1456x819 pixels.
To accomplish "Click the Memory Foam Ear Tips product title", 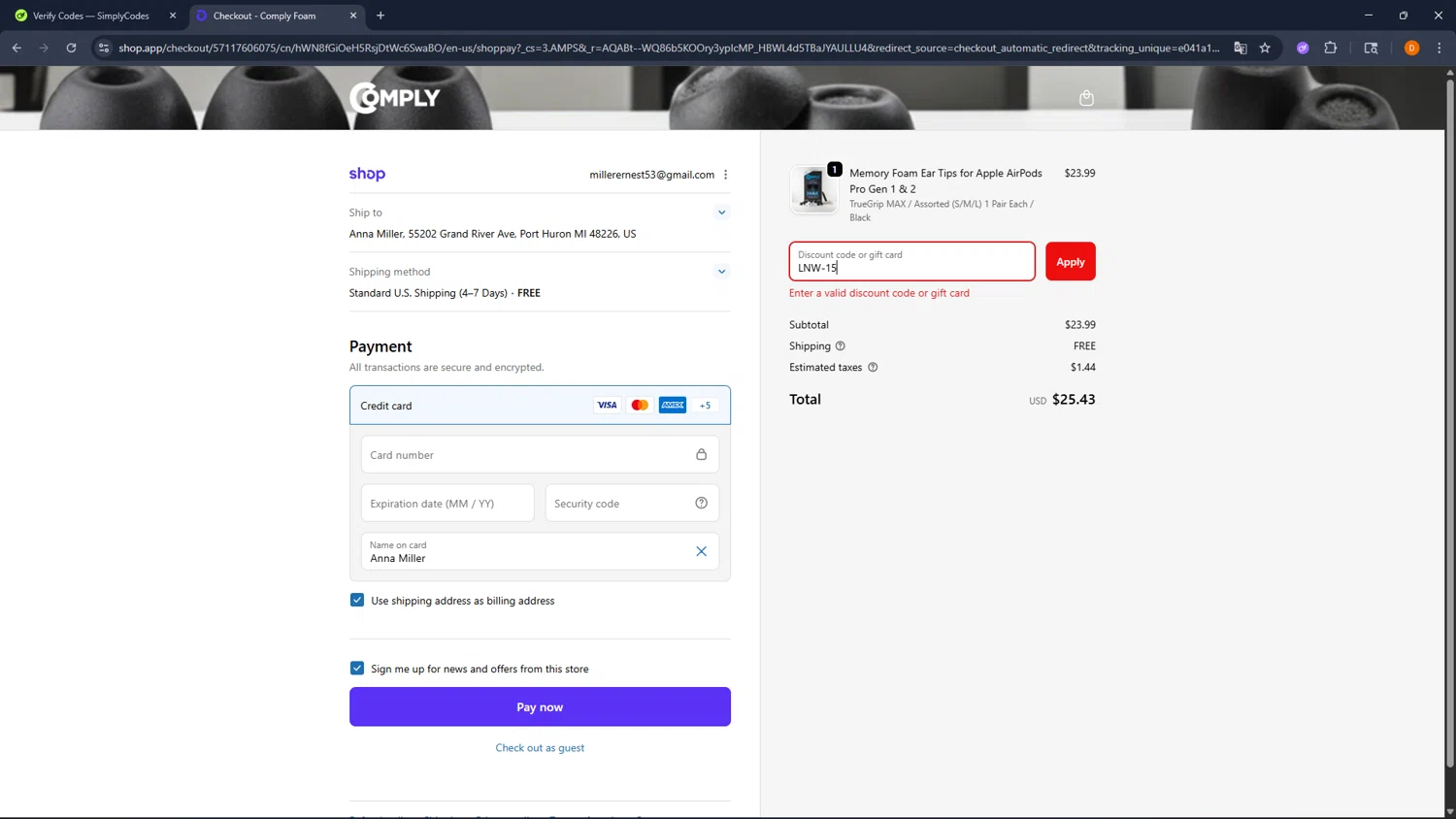I will 945,180.
